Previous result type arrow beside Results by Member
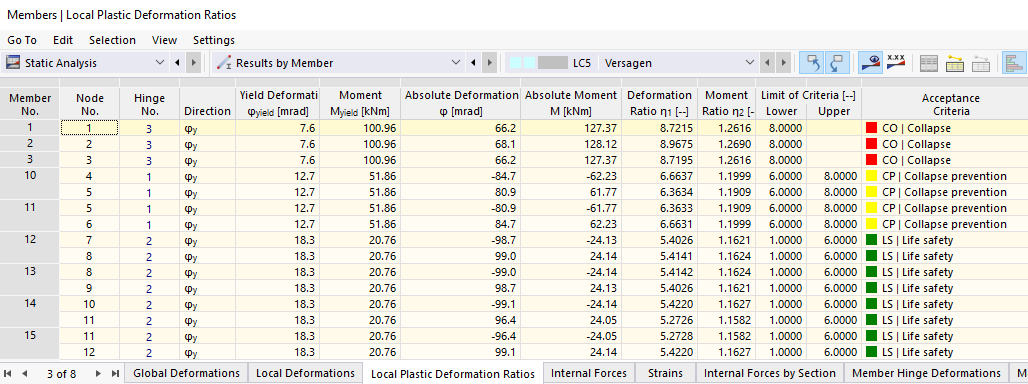 click(x=473, y=63)
